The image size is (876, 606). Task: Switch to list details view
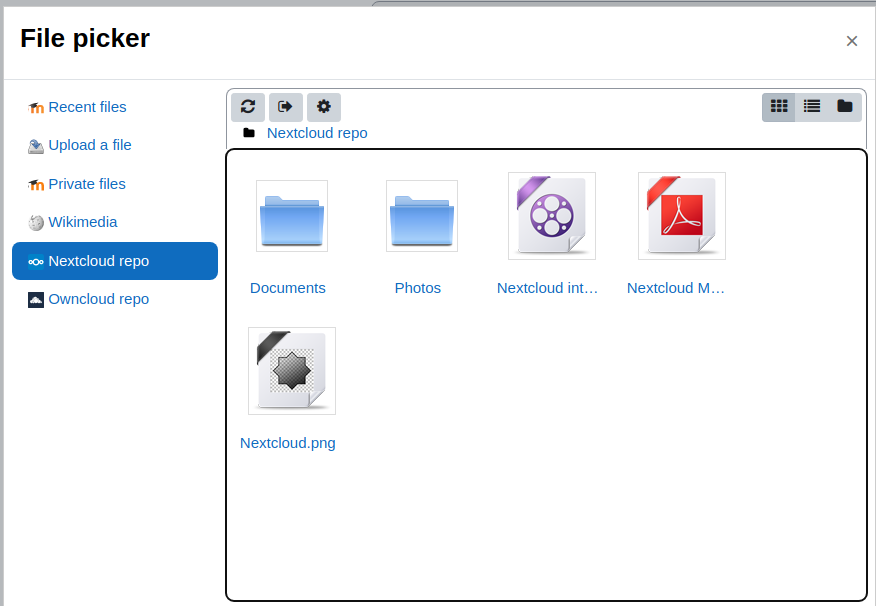coord(812,107)
